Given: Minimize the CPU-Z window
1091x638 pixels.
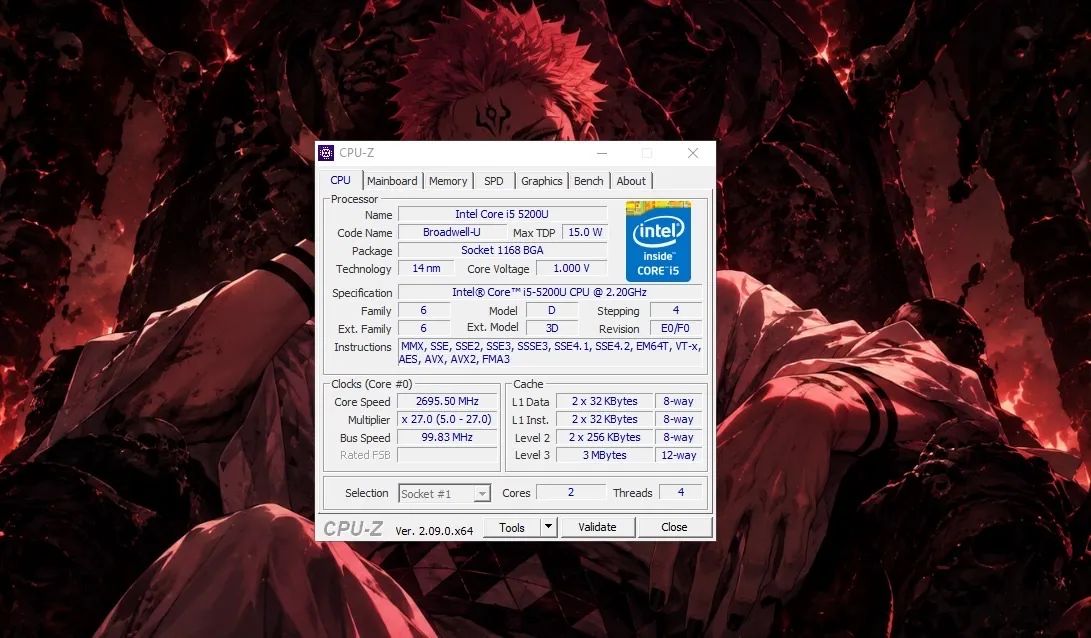Looking at the screenshot, I should point(602,153).
